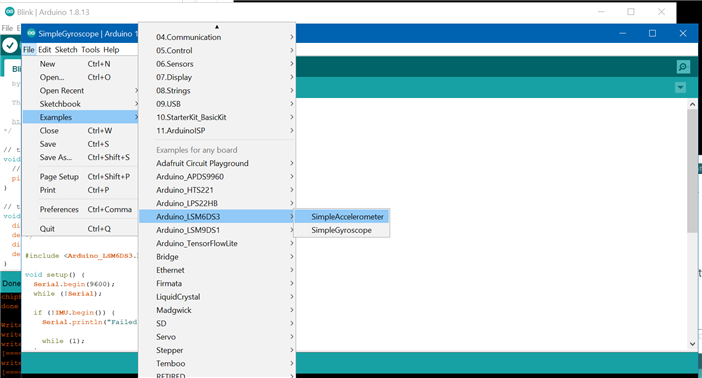Select the Arduino_LSM6DS3 library entry
This screenshot has height=378, width=702.
pyautogui.click(x=217, y=217)
